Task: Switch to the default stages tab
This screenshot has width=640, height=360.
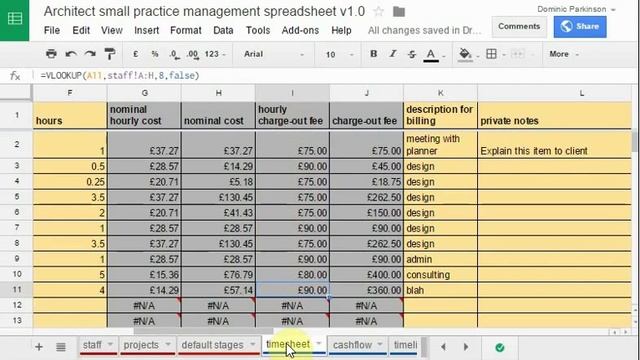Action: 212,345
